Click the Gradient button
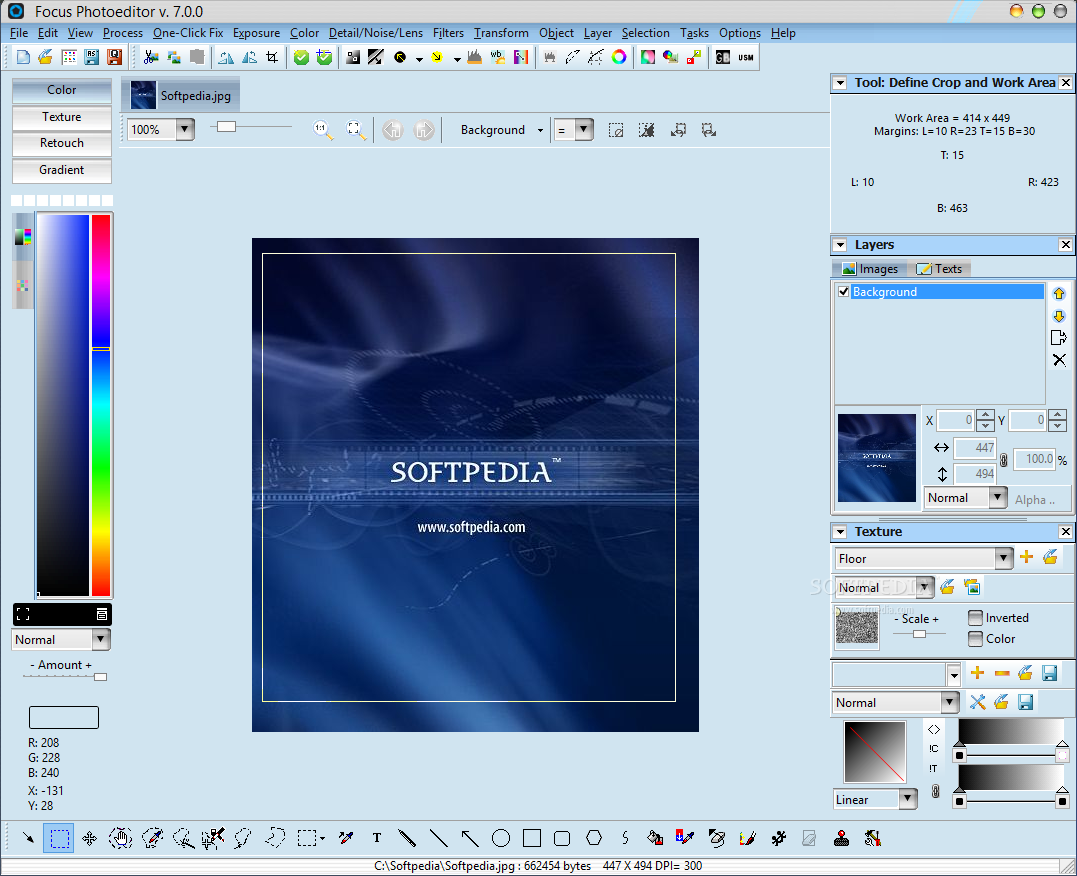 (62, 170)
